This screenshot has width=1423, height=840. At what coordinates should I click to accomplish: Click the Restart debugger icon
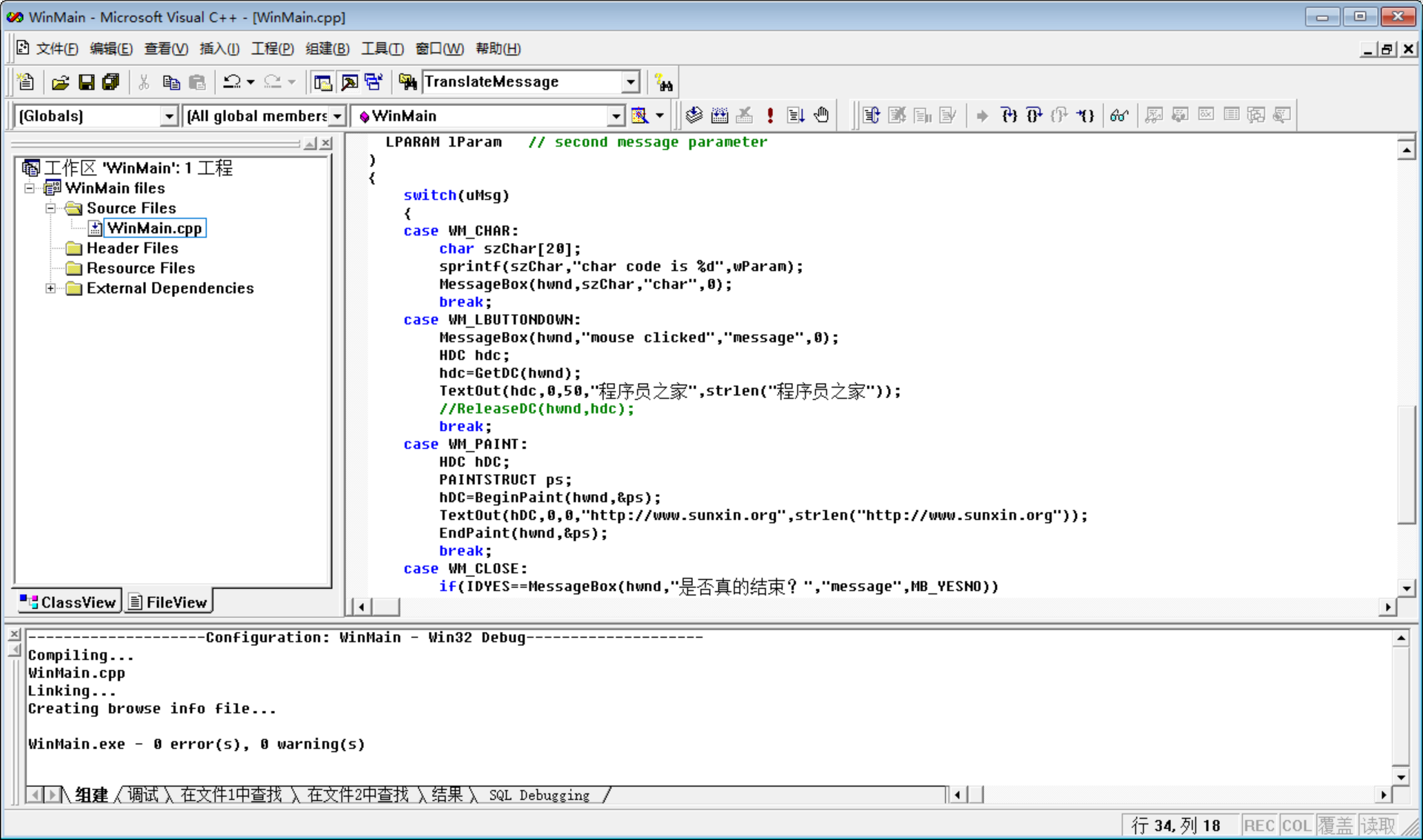pyautogui.click(x=872, y=116)
